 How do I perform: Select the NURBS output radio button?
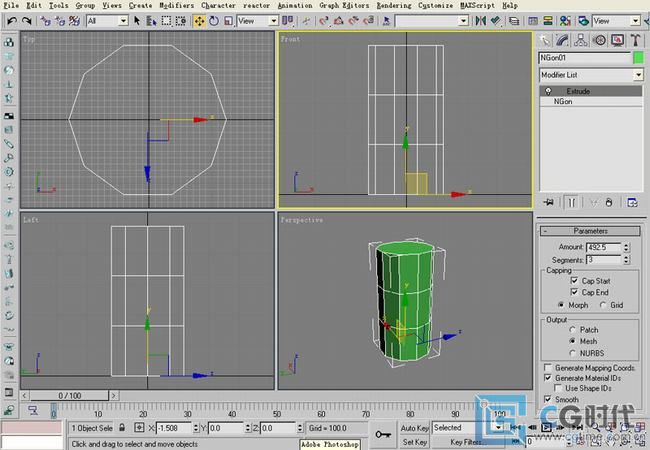click(572, 353)
